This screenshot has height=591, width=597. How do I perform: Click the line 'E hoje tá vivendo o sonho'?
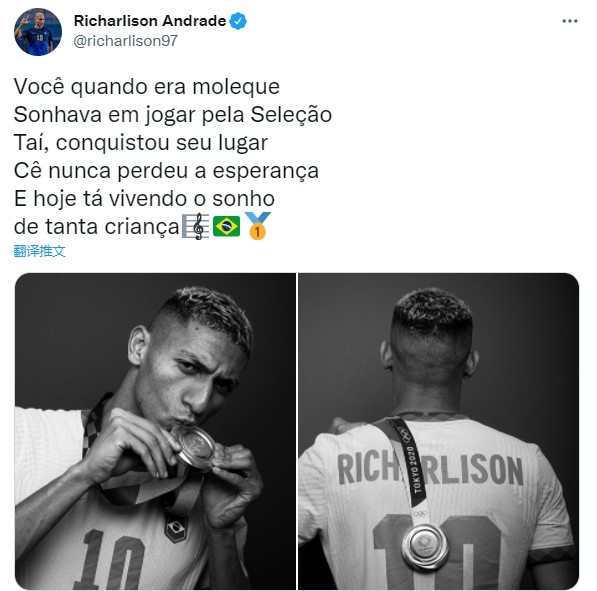pyautogui.click(x=144, y=199)
